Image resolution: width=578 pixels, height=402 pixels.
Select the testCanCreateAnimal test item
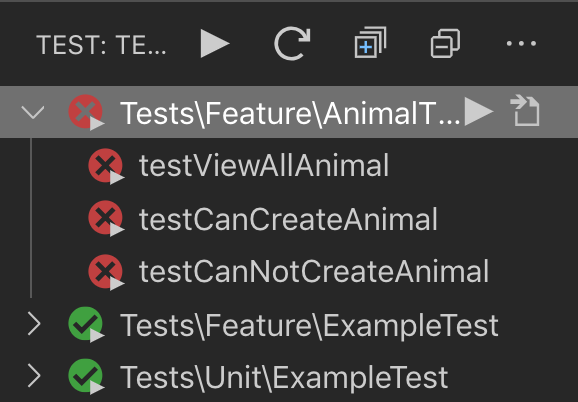click(289, 219)
